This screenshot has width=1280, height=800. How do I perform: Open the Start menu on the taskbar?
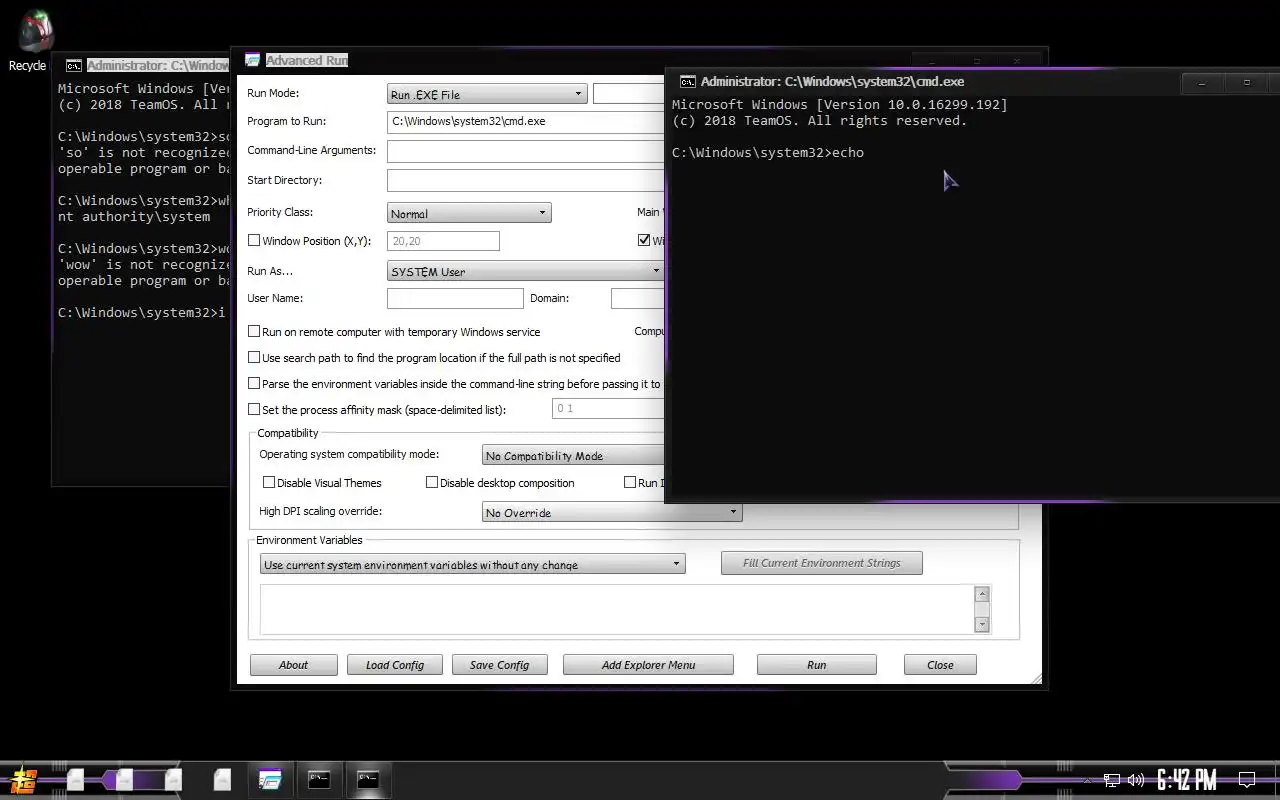(x=22, y=779)
